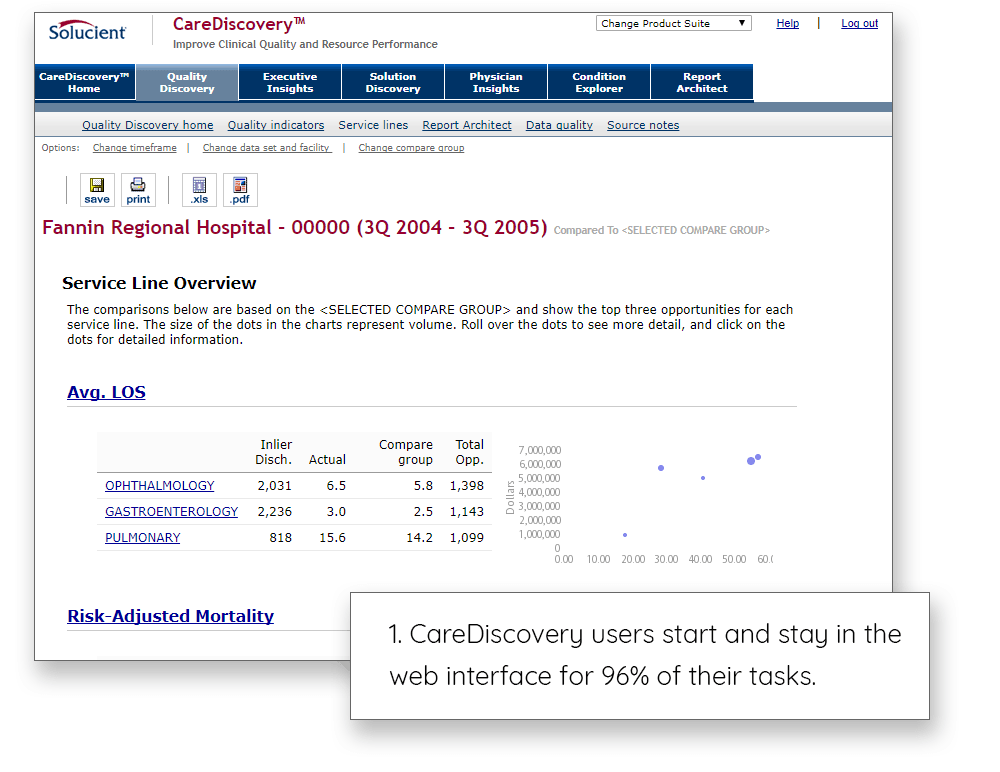The height and width of the screenshot is (772, 1000).
Task: Click Pulmonary Actual value 15.6
Action: tap(332, 538)
